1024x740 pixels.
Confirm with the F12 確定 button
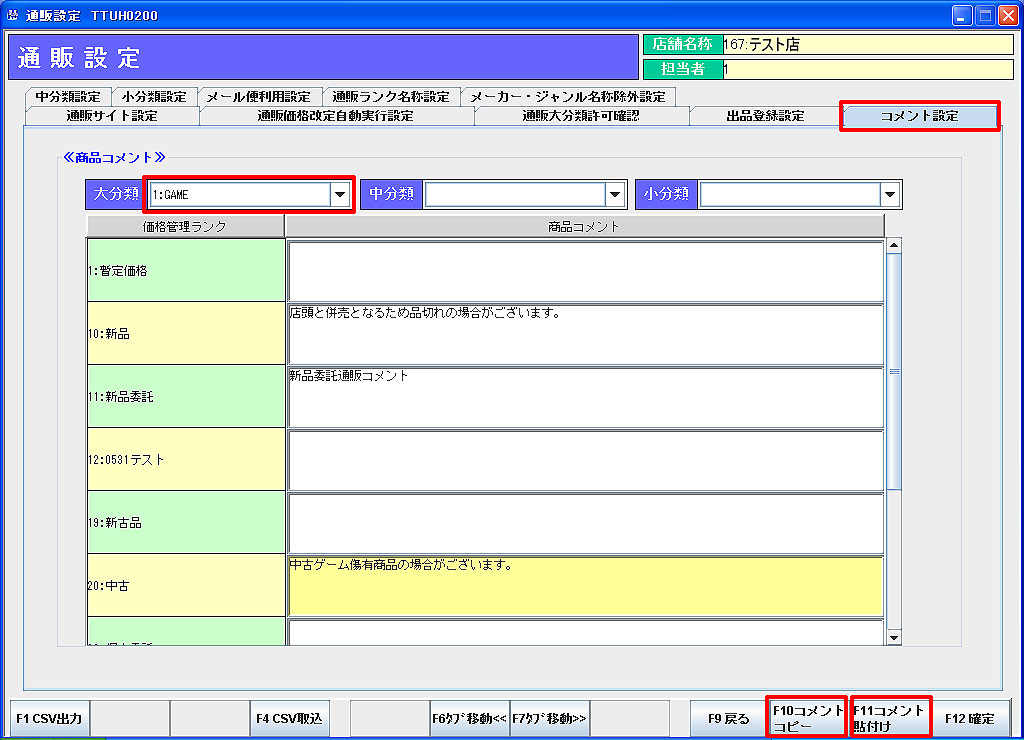970,718
